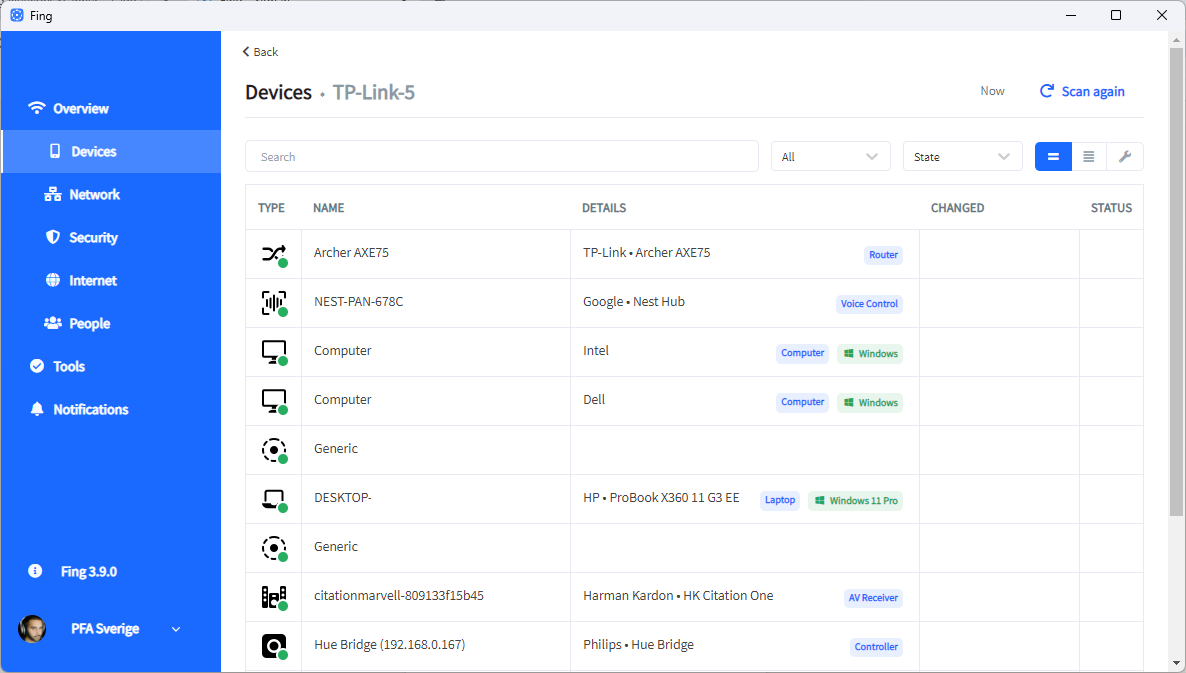
Task: Switch to compact list view
Action: coord(1088,156)
